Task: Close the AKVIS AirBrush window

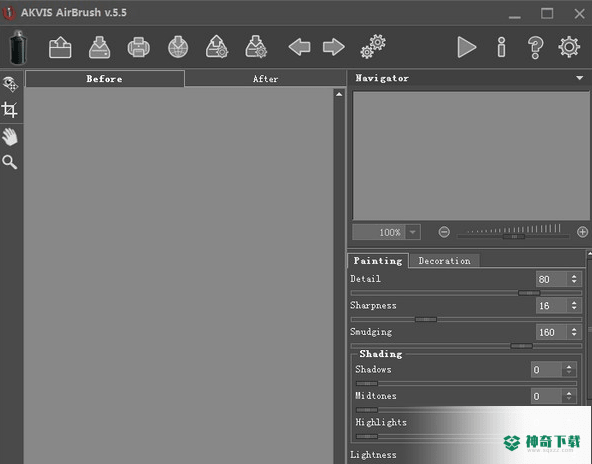Action: [x=580, y=14]
